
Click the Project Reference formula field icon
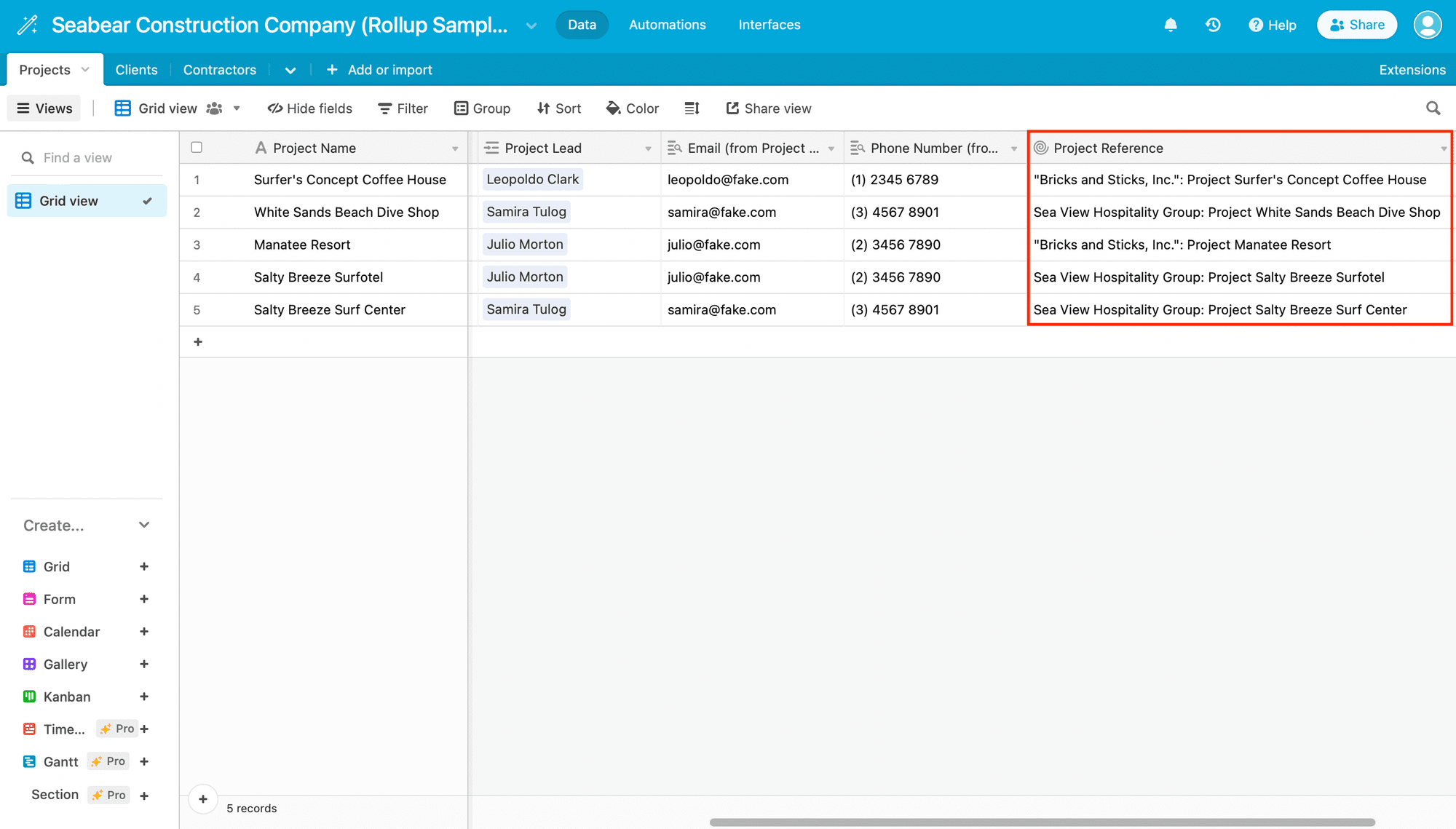click(1041, 148)
